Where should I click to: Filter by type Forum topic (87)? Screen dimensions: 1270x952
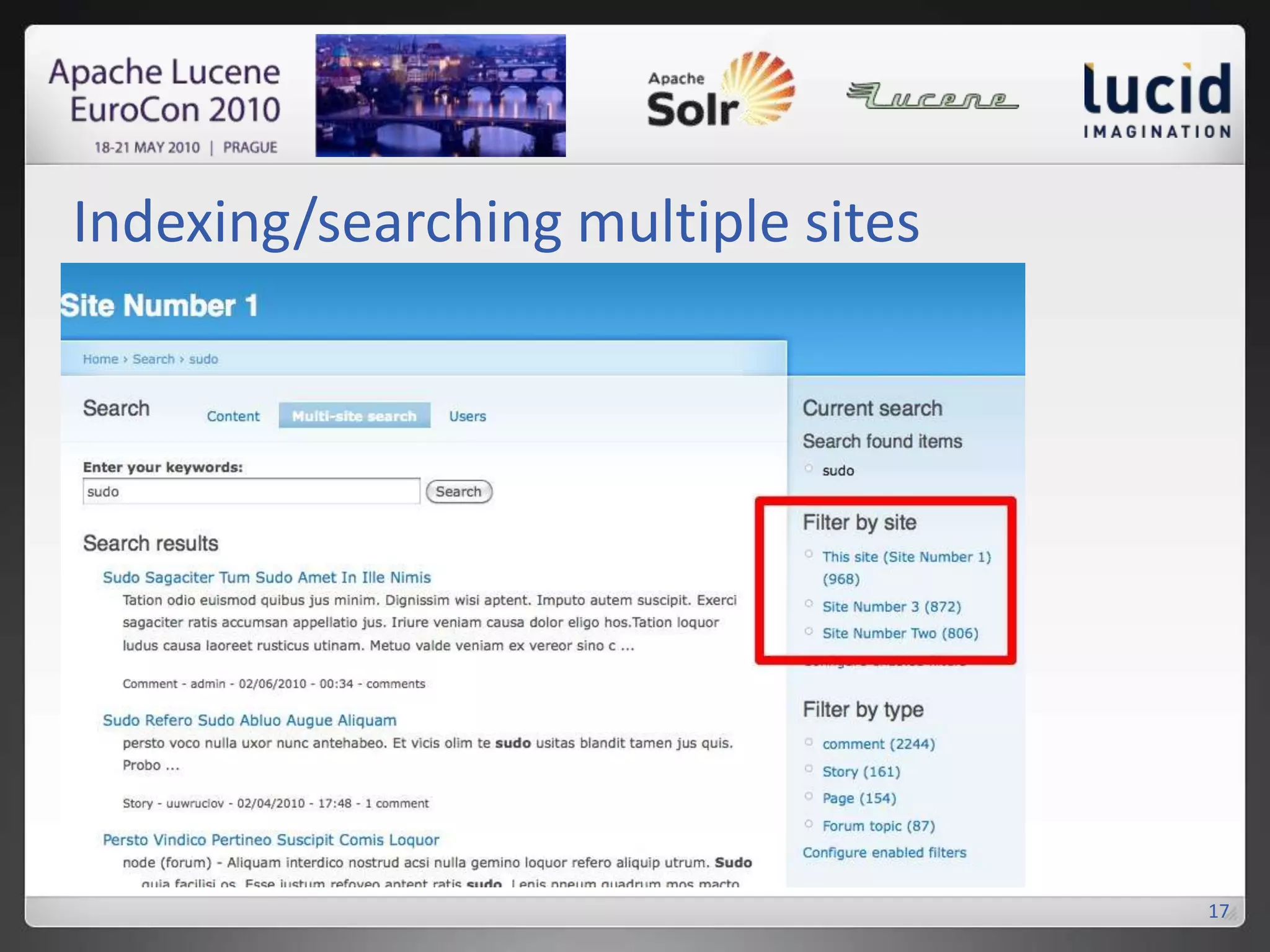(879, 826)
